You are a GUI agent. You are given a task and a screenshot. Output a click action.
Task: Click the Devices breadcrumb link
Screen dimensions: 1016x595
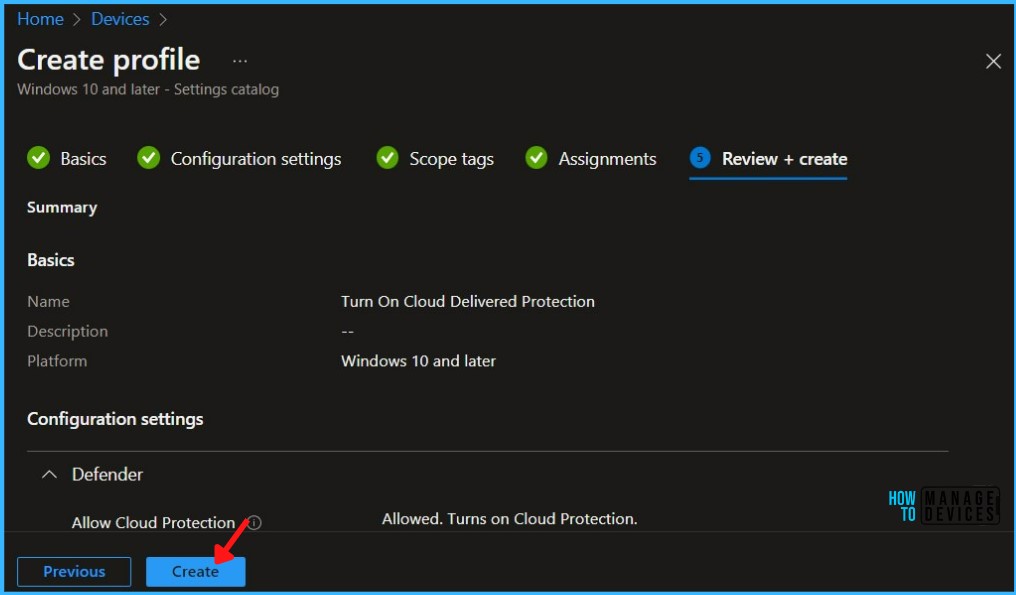(x=121, y=19)
